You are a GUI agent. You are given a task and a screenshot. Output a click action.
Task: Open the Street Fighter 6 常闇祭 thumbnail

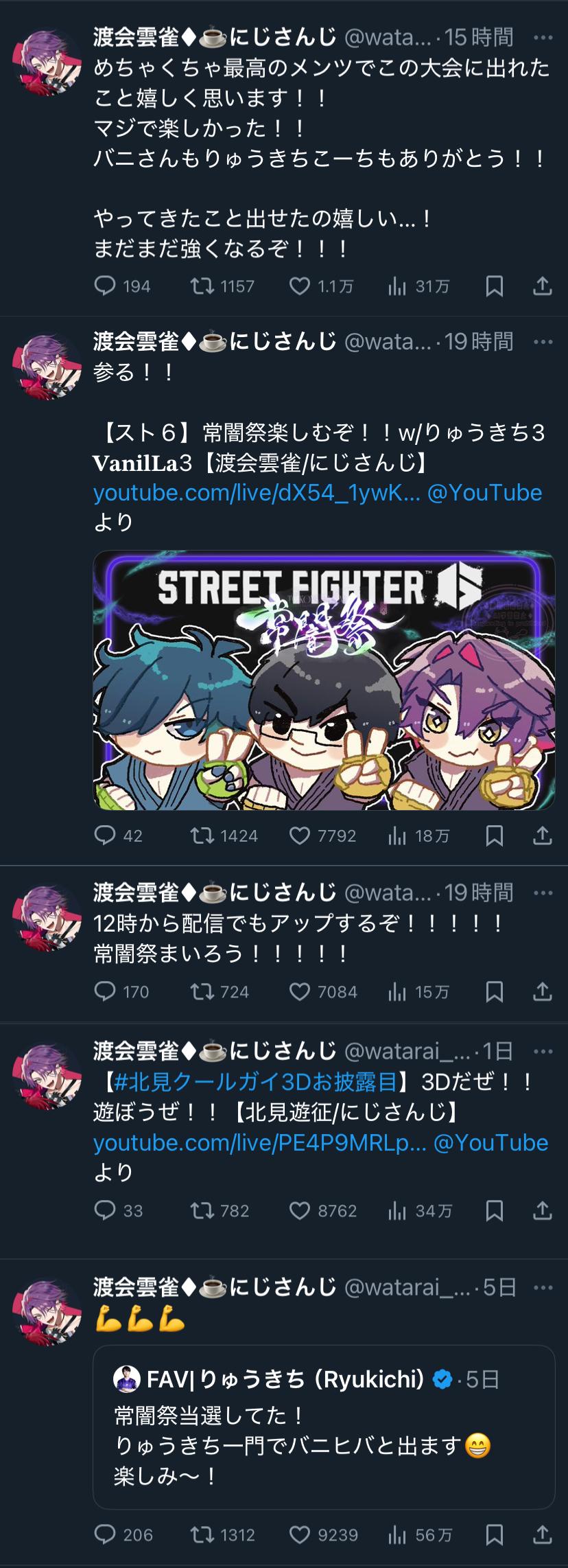(324, 680)
